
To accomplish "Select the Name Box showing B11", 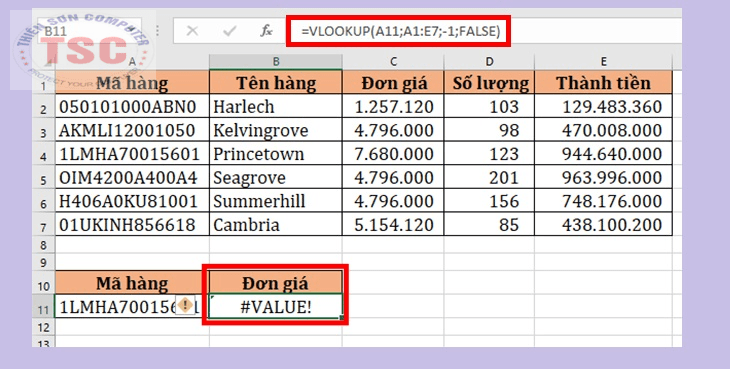I will coord(88,31).
